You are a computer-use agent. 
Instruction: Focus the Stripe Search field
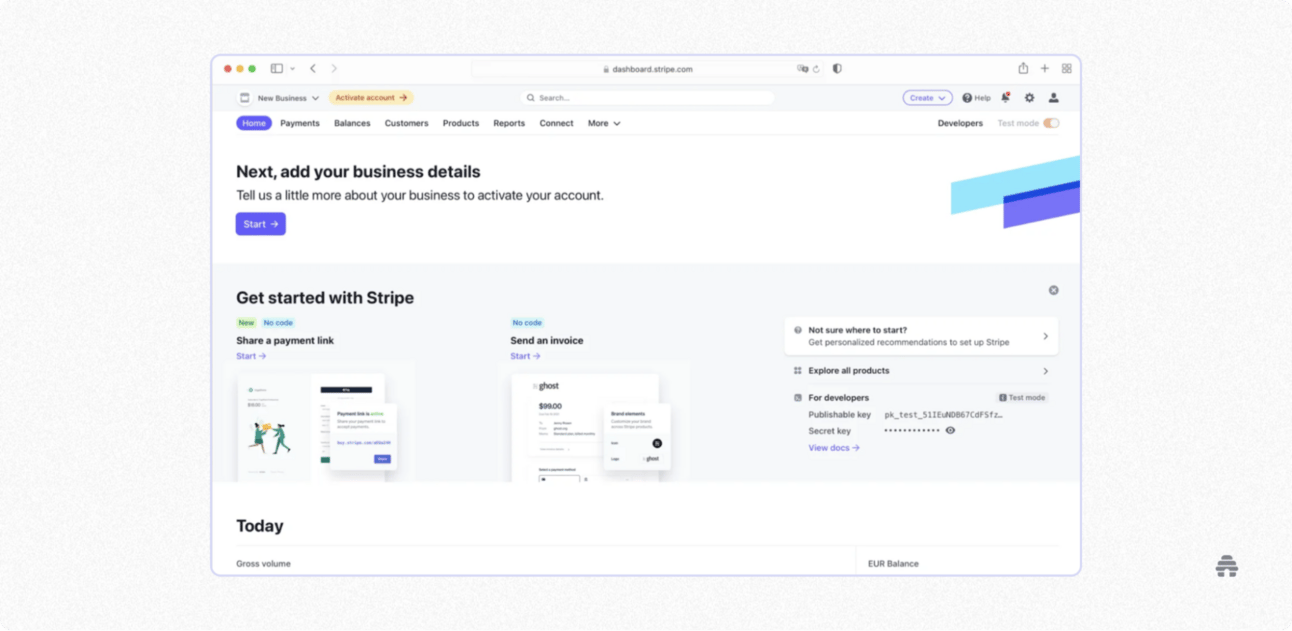[x=648, y=98]
